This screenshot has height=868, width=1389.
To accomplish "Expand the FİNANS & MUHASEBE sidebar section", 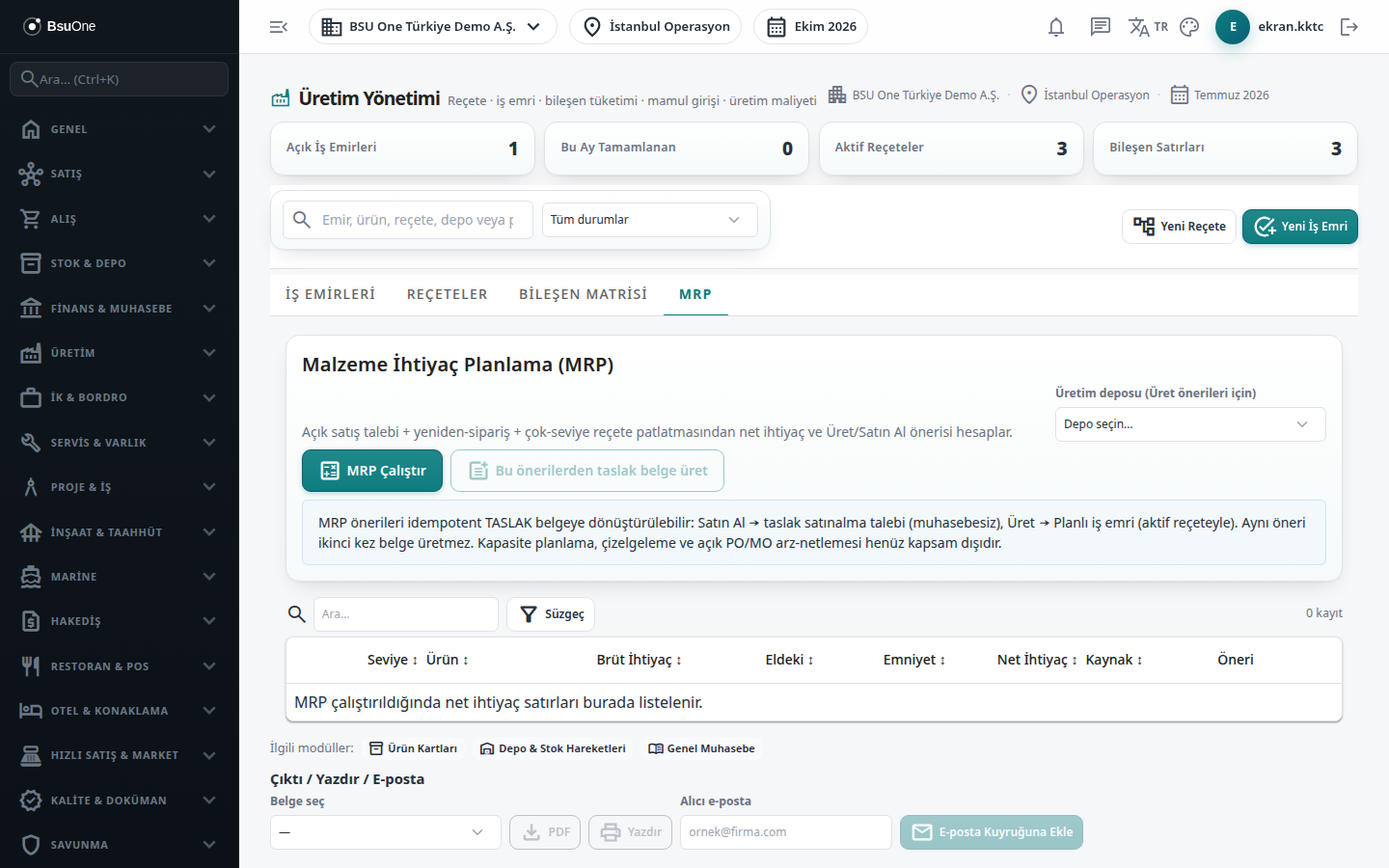I will click(x=120, y=309).
